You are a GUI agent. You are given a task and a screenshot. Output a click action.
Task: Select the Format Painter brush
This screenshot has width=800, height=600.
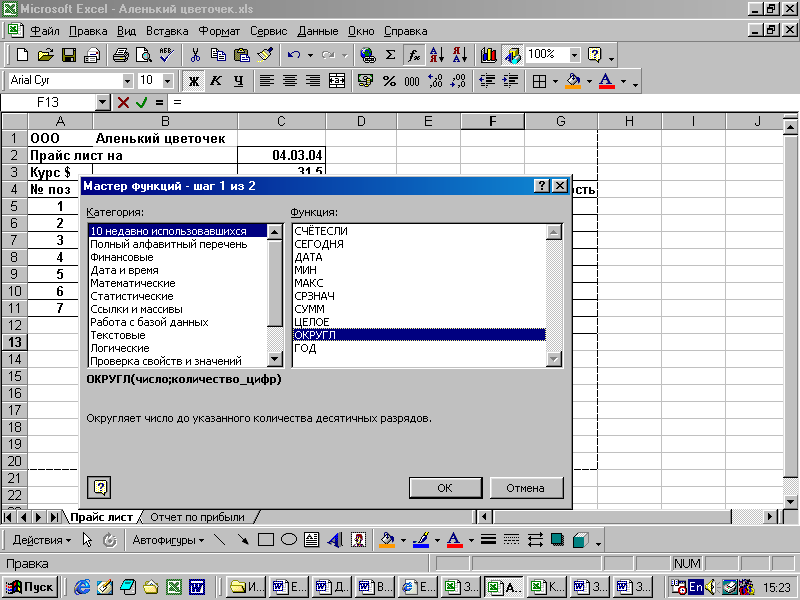pyautogui.click(x=265, y=55)
